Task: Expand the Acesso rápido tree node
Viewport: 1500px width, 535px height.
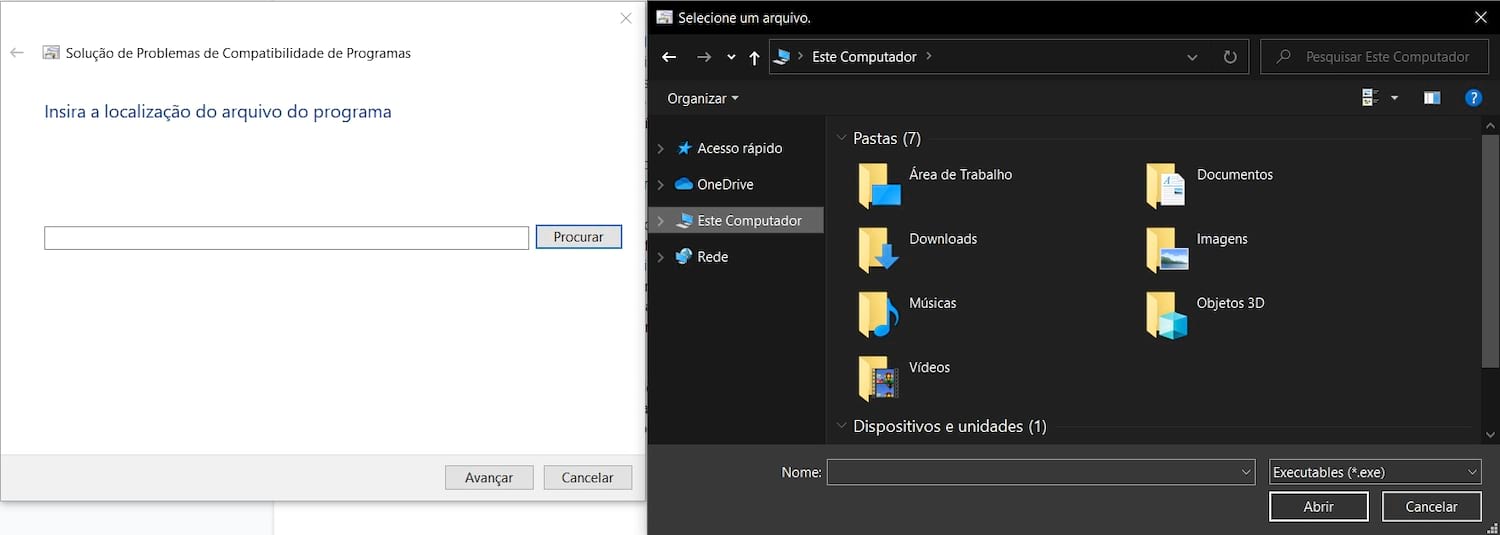Action: 660,149
